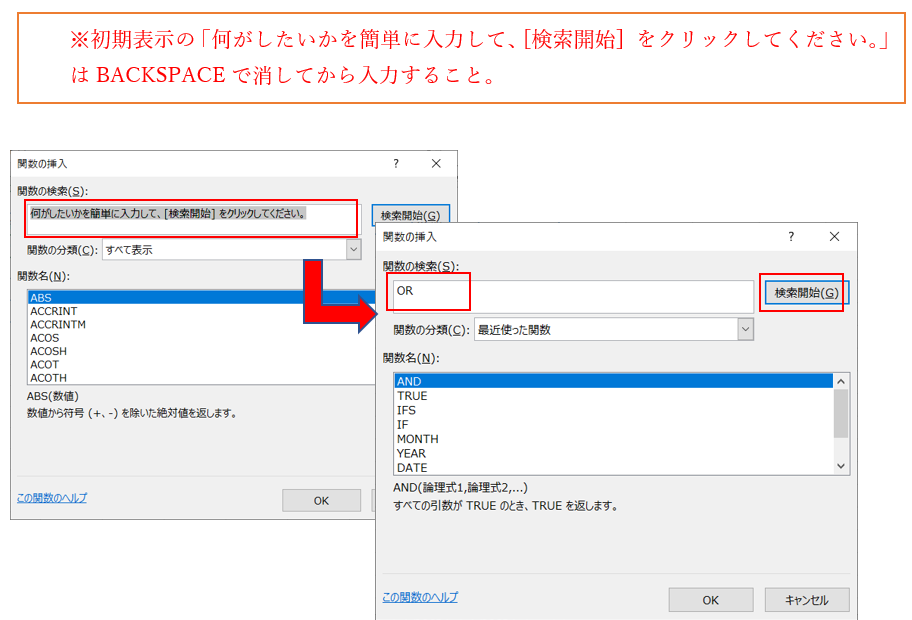Viewport: 912px width, 620px height.
Task: Close the front Insert Function dialog with the X
Action: [x=835, y=237]
